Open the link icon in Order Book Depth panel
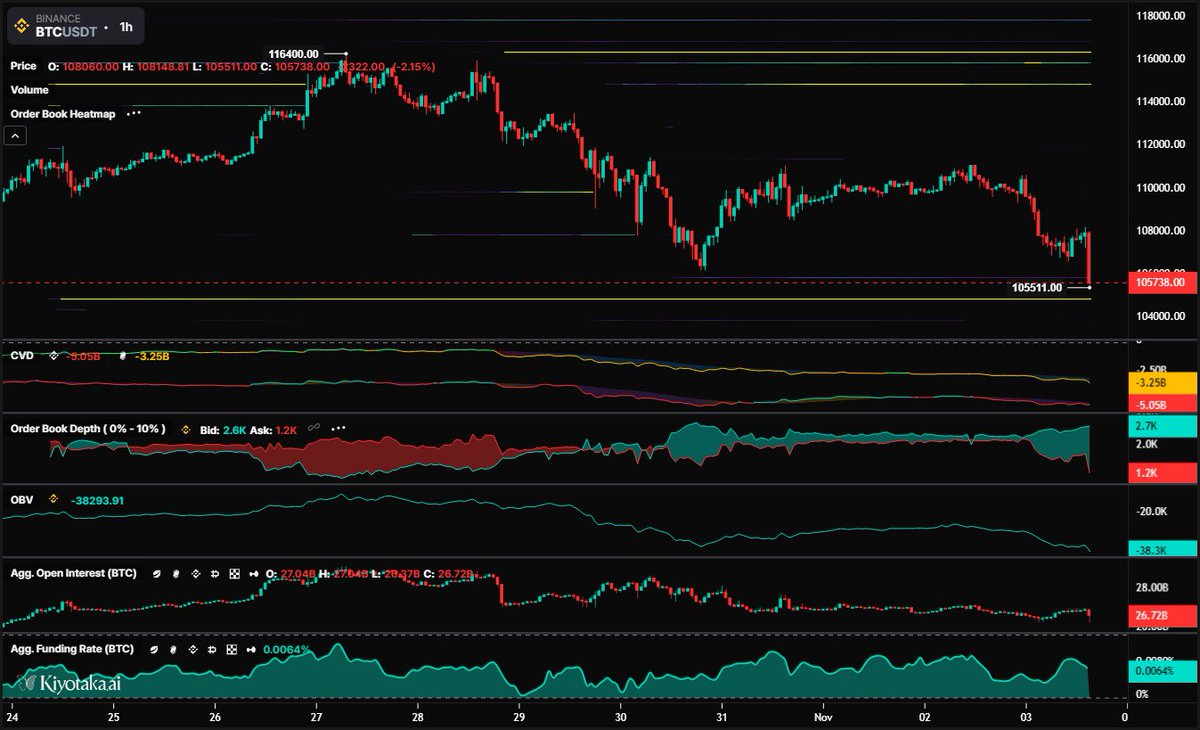This screenshot has height=730, width=1200. click(x=313, y=430)
